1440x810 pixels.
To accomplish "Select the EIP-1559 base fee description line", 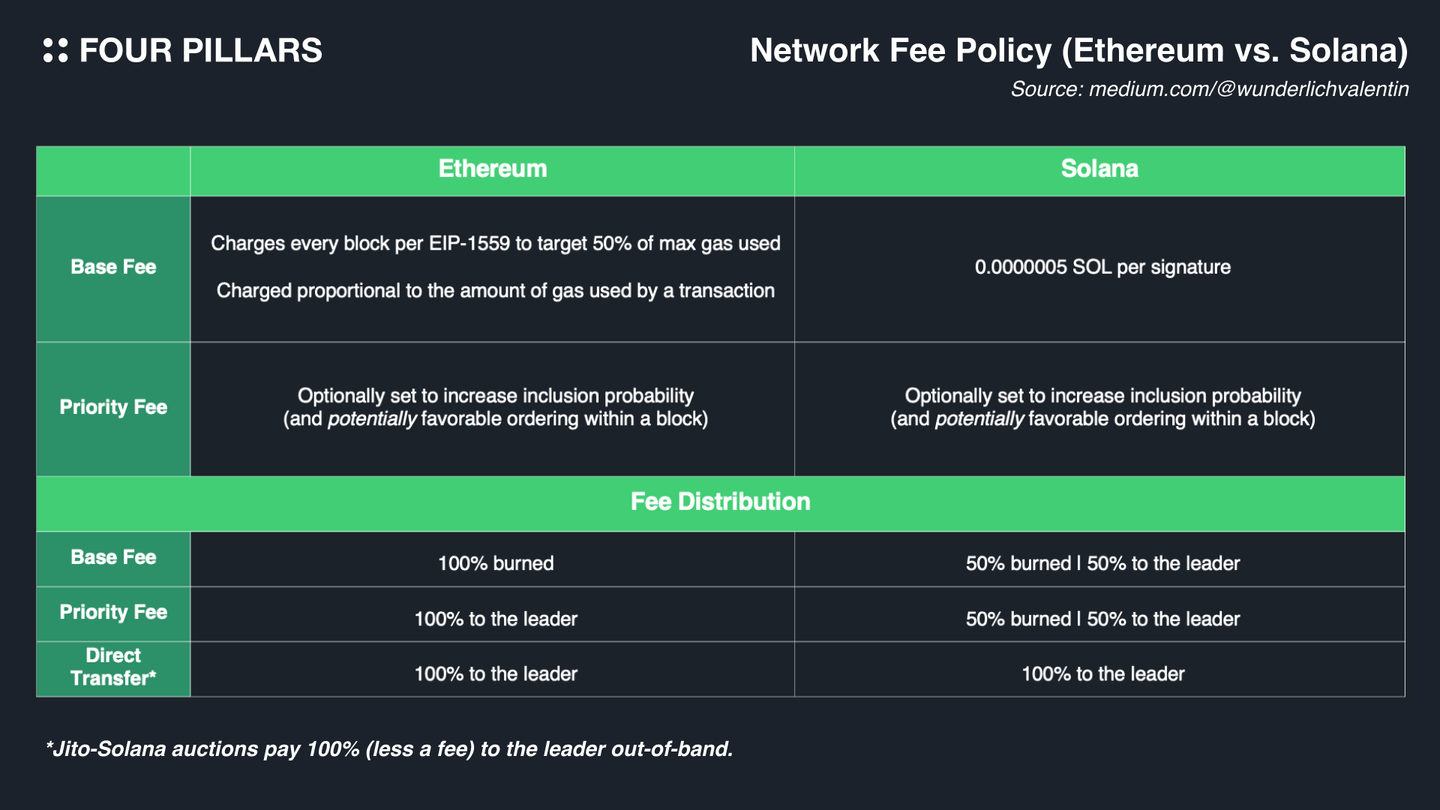I will coord(495,243).
